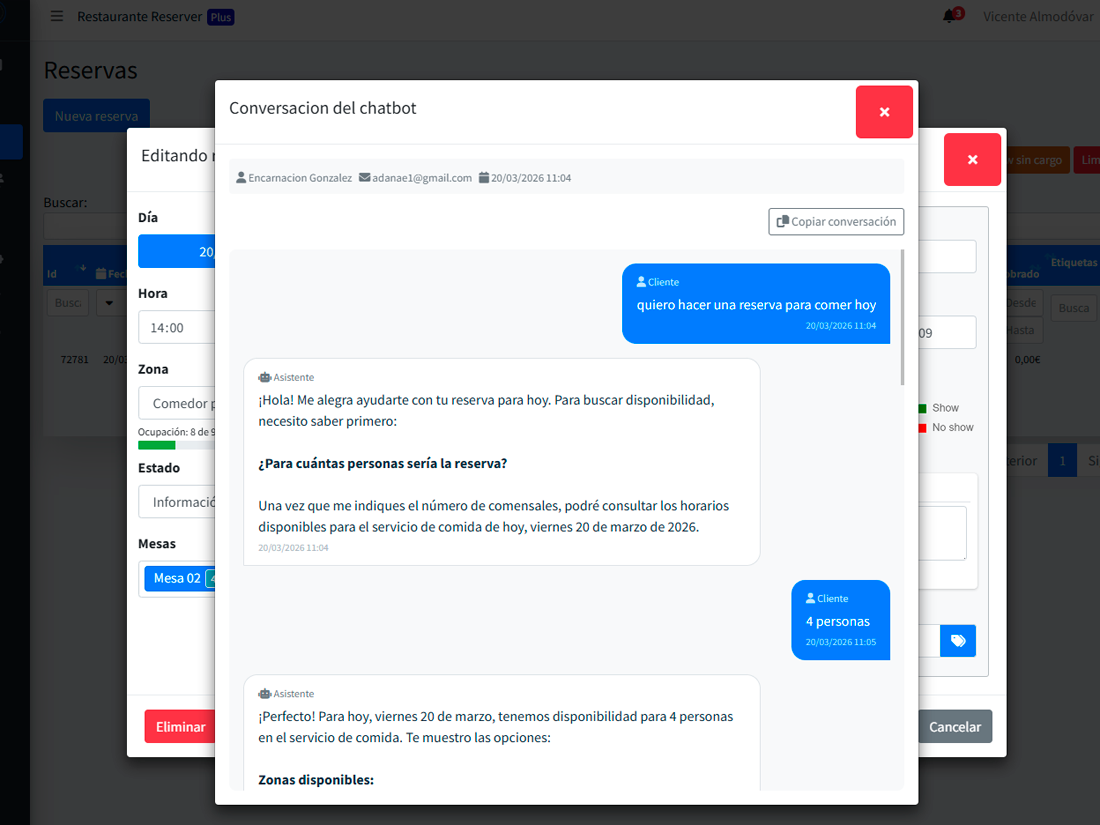Screen dimensions: 1100x825
Task: Click the Id column search field
Action: coord(68,303)
